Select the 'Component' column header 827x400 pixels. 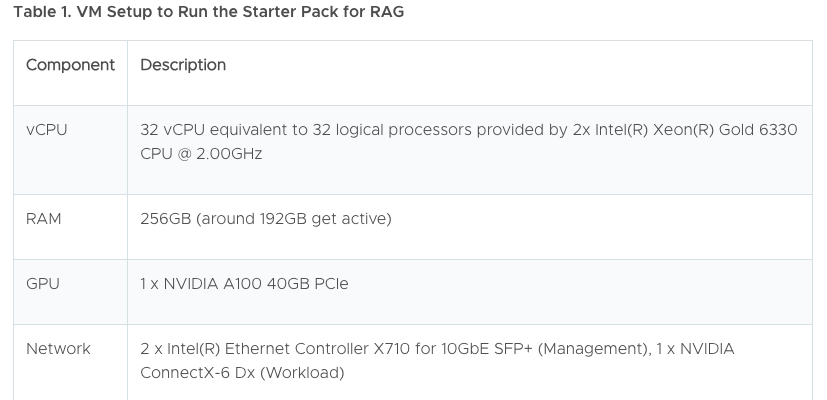click(x=70, y=65)
